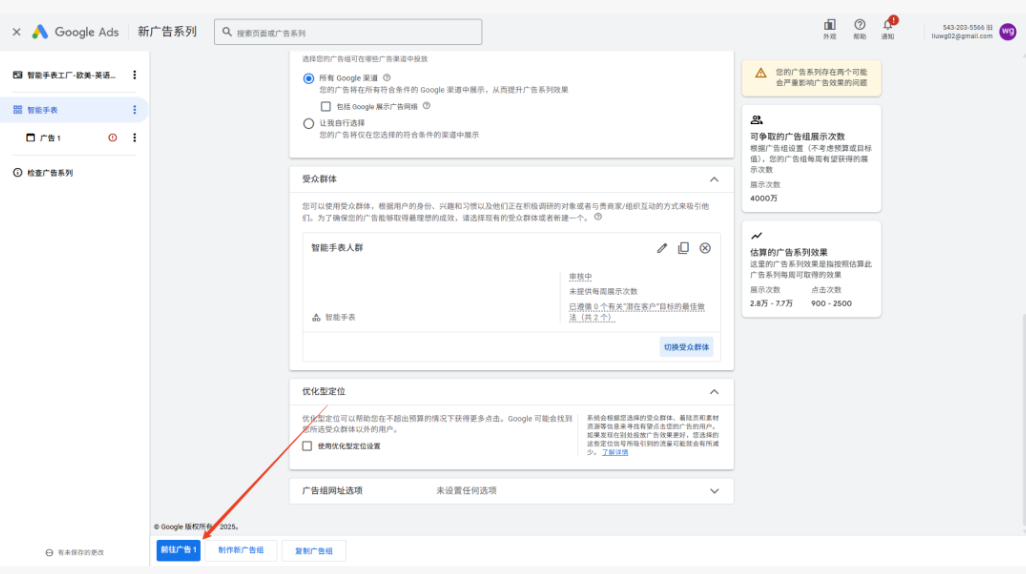This screenshot has width=1026, height=574.
Task: Open the 外观 appearance icon
Action: (829, 25)
